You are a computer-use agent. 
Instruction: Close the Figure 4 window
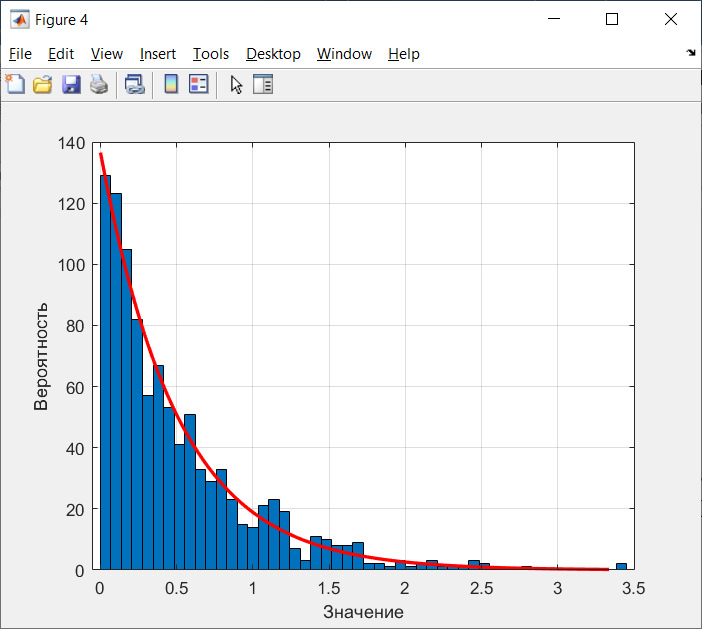click(x=671, y=19)
